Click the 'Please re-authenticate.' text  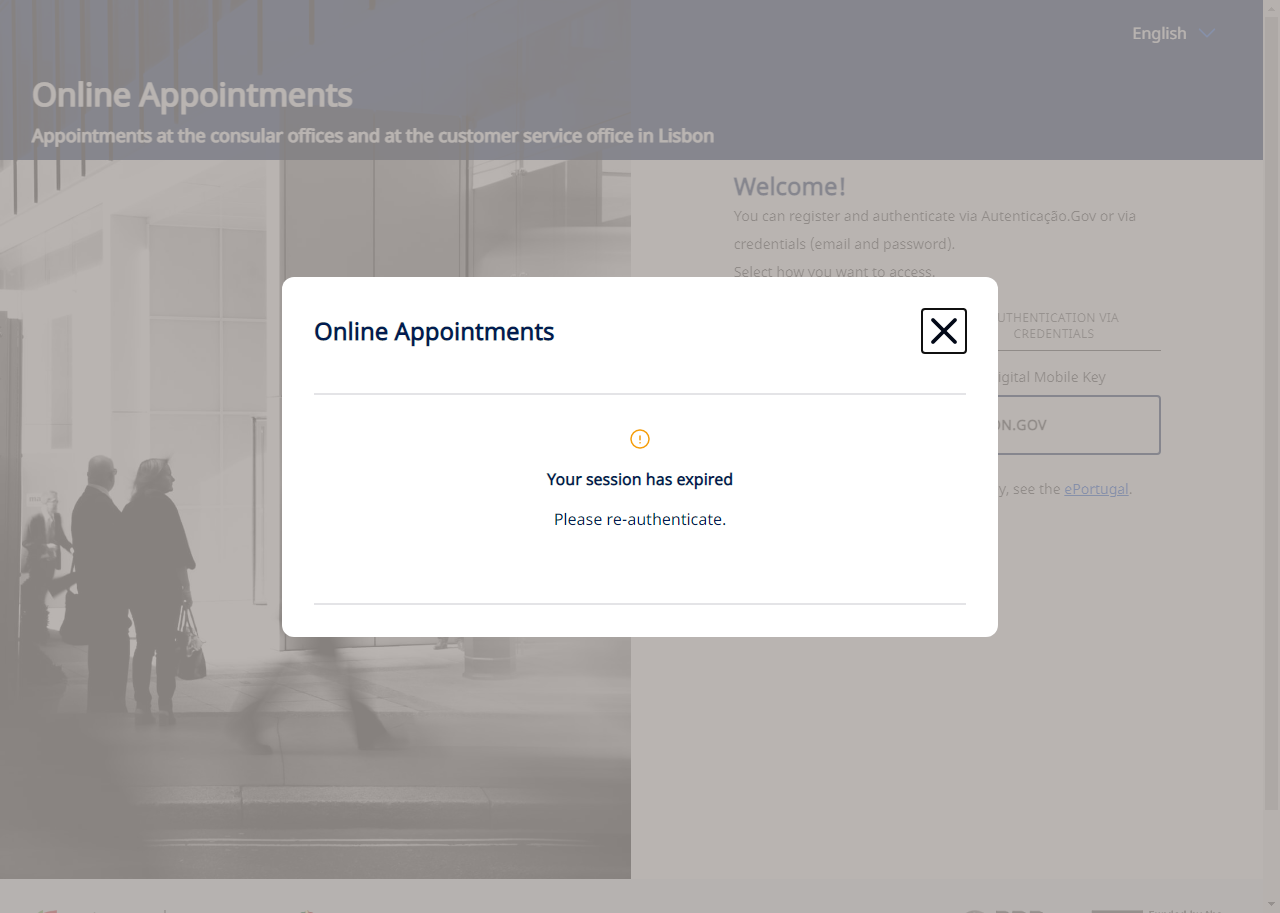coord(640,520)
